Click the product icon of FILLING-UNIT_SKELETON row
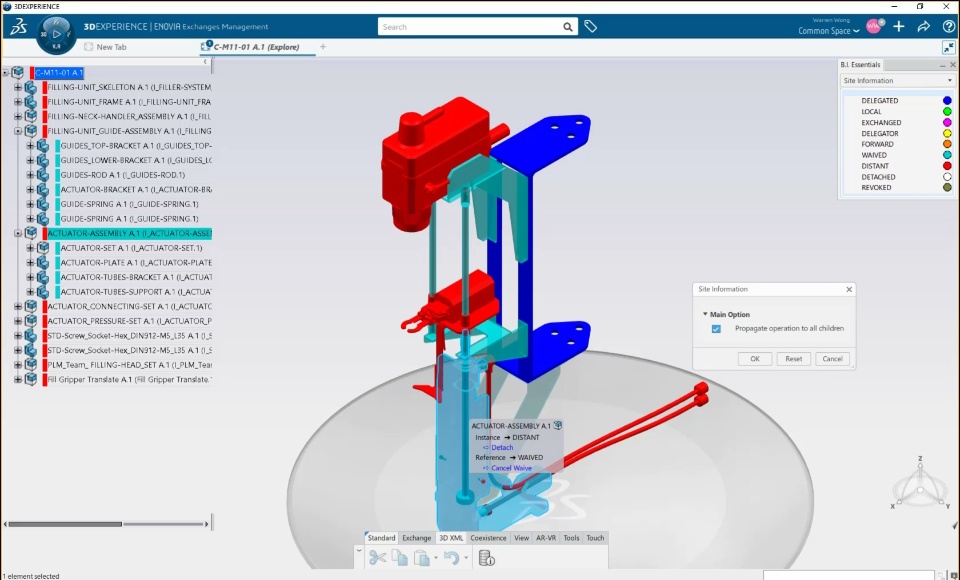Viewport: 960px width, 580px height. (31, 87)
